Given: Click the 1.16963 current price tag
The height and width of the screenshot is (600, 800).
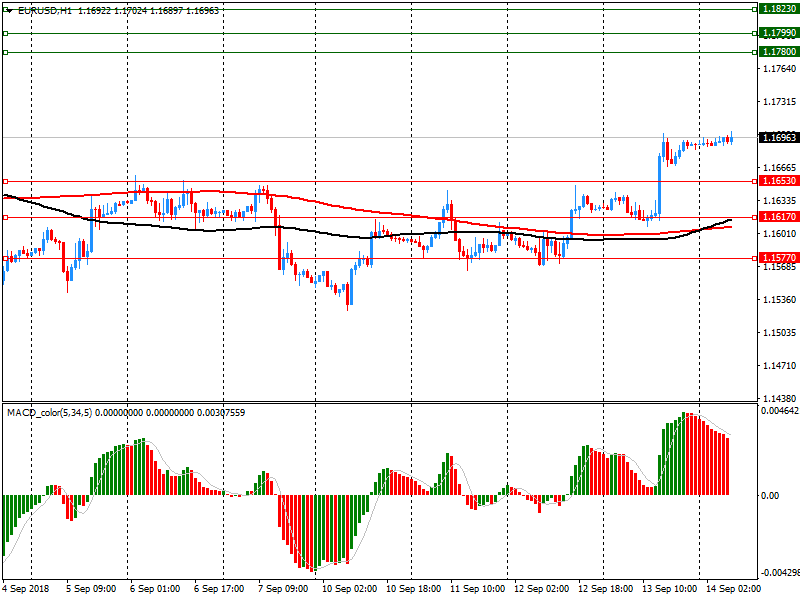Looking at the screenshot, I should pyautogui.click(x=779, y=137).
